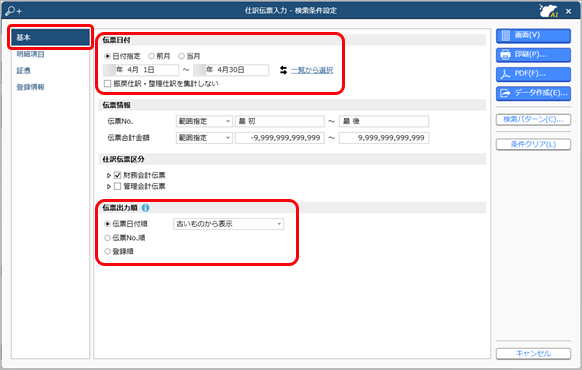Open 検索パターン(C)... button
The image size is (582, 370).
533,119
